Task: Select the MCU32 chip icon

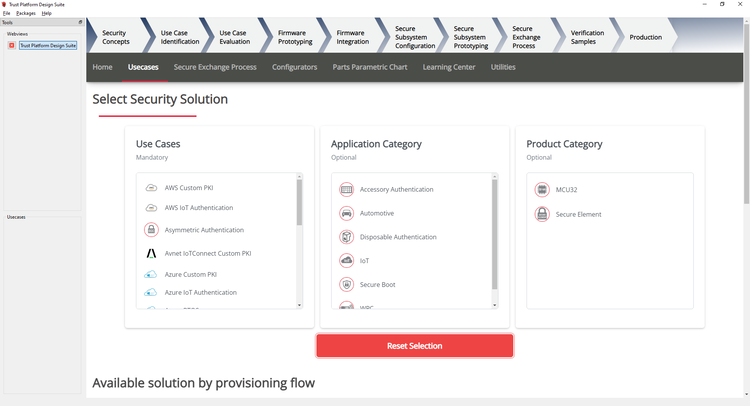Action: coord(541,190)
